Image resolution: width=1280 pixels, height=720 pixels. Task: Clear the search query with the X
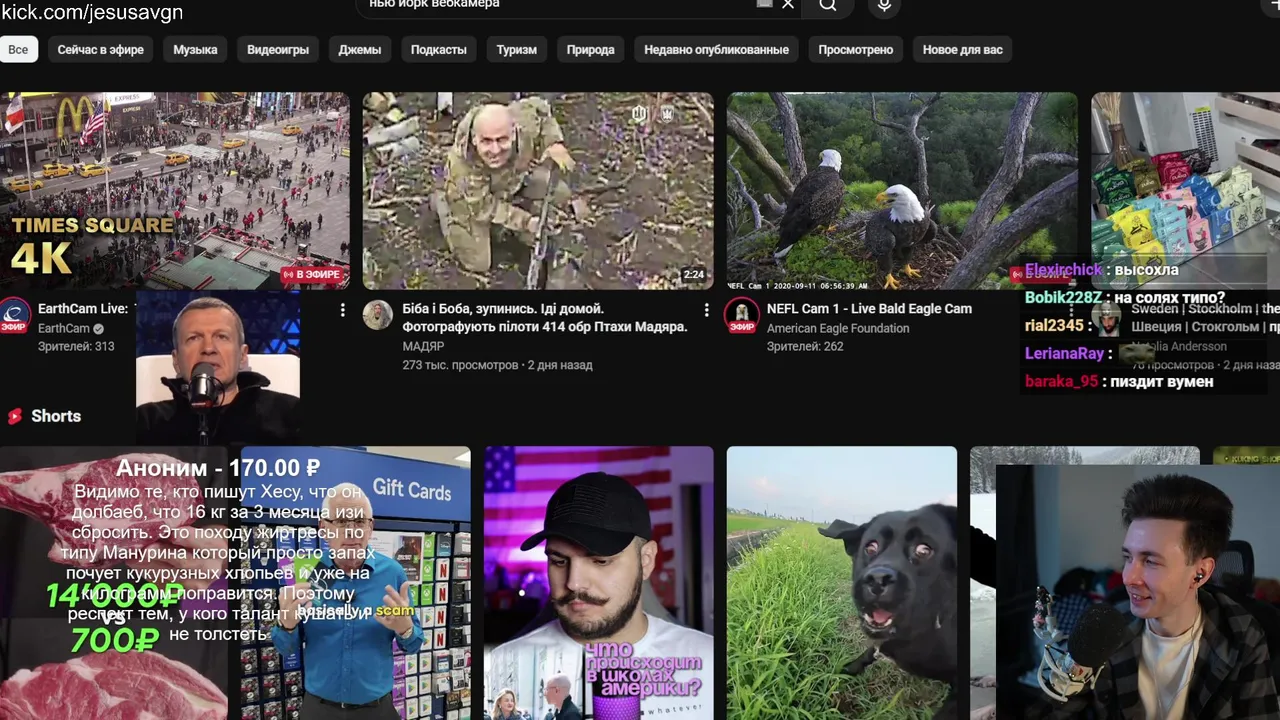click(x=788, y=5)
